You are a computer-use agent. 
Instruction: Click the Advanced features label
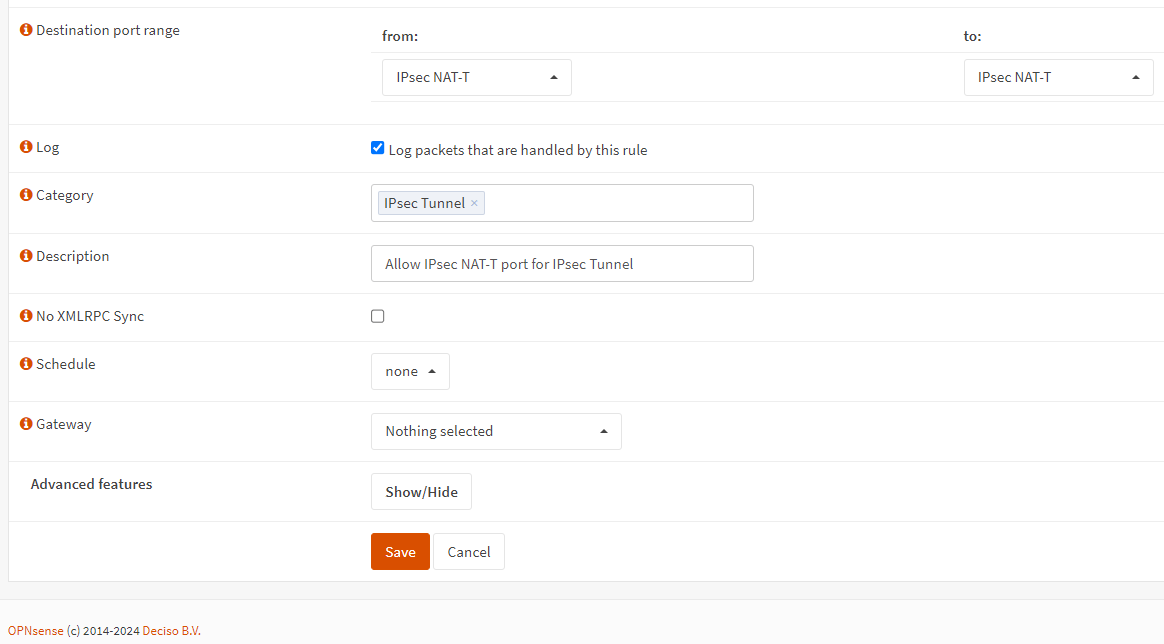click(x=91, y=484)
